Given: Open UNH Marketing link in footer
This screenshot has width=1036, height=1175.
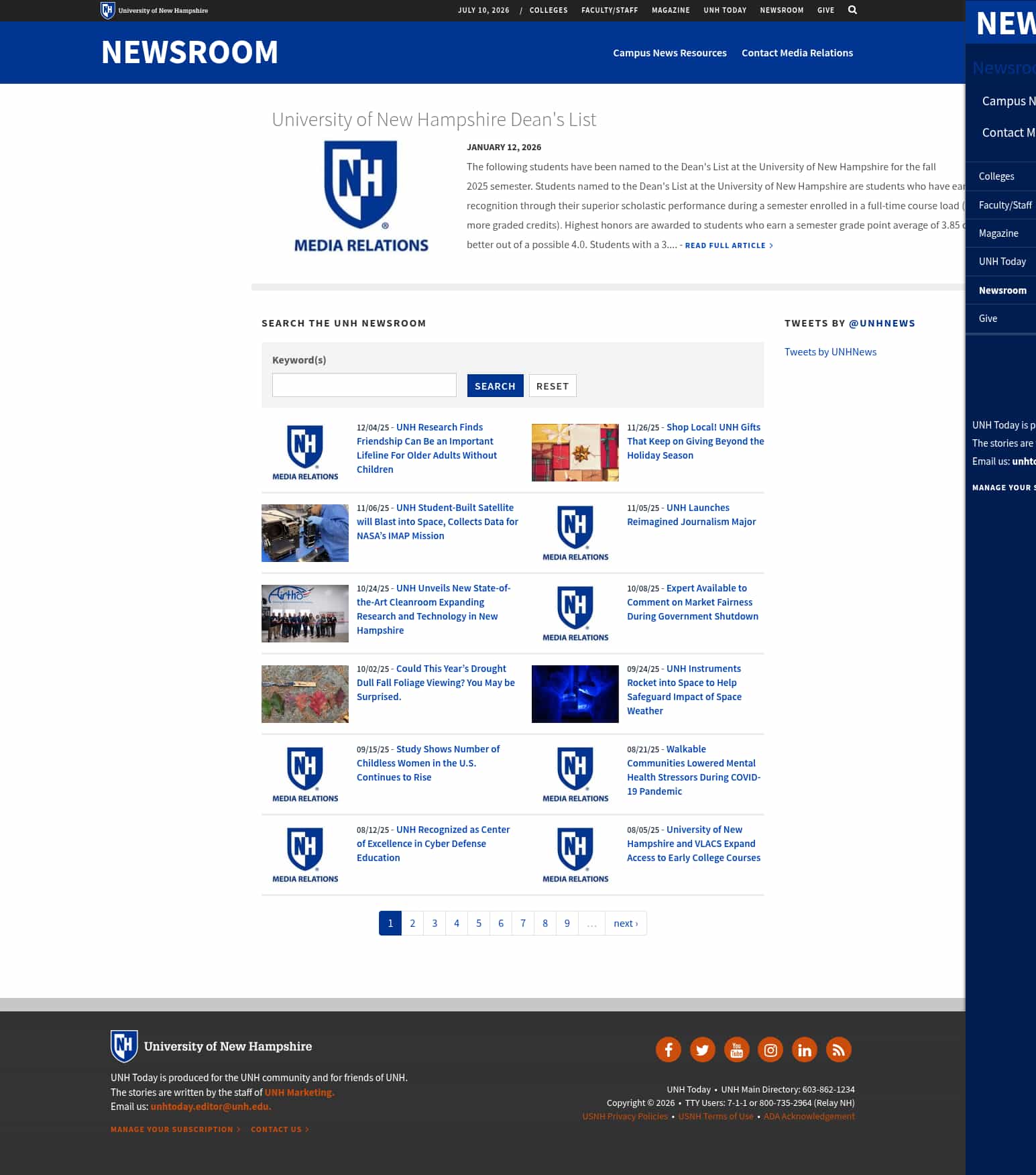Looking at the screenshot, I should 299,1093.
